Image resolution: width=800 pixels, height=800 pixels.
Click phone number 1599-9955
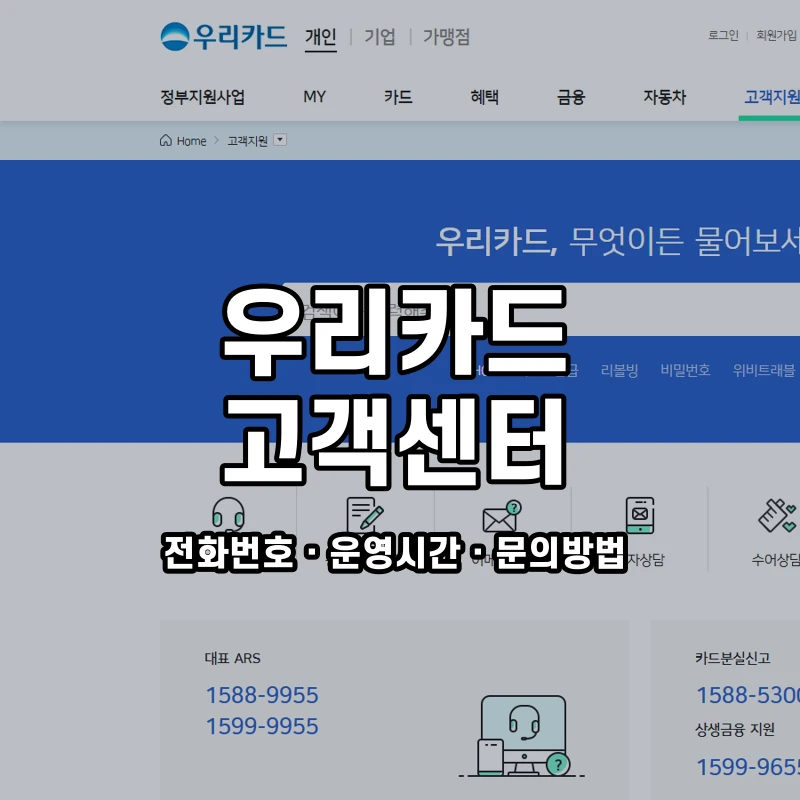coord(262,726)
